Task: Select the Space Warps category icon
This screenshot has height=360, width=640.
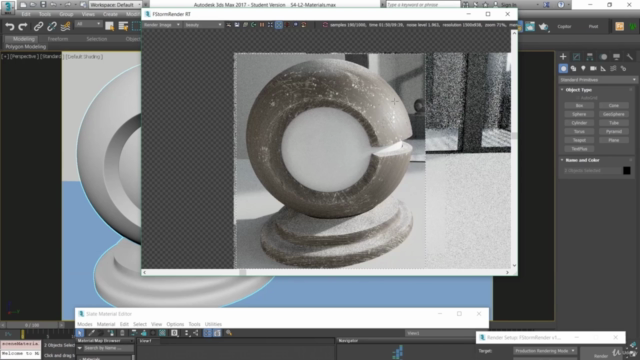Action: click(x=613, y=69)
